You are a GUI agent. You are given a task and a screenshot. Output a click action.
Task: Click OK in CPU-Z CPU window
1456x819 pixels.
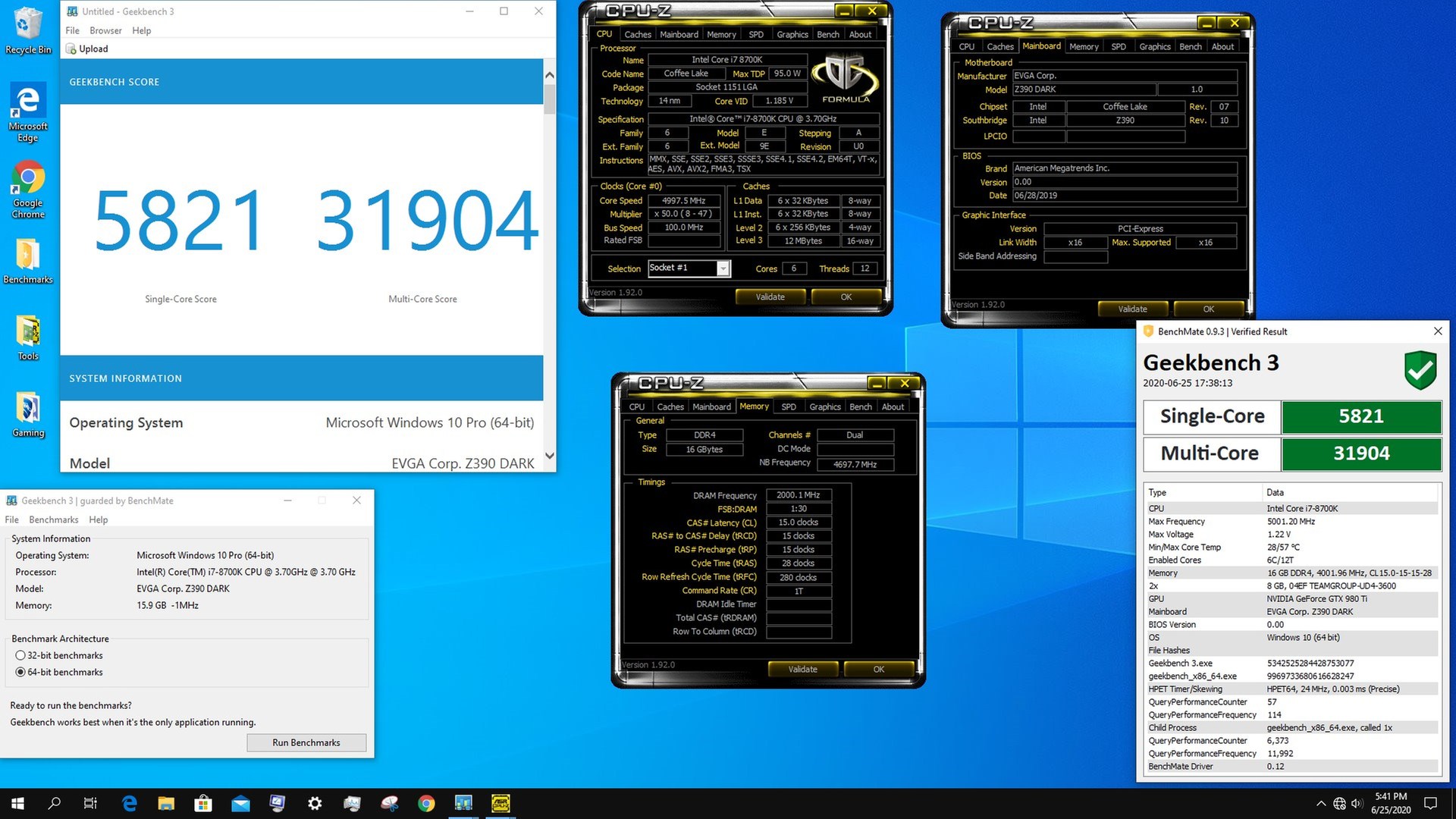pos(846,297)
